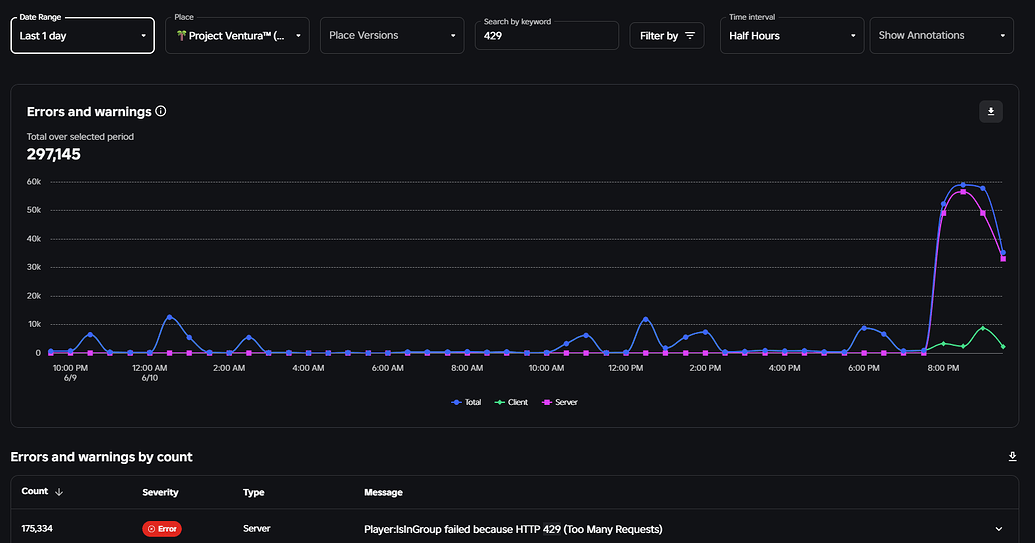Open the Filter by button
The image size is (1035, 543).
click(x=667, y=36)
